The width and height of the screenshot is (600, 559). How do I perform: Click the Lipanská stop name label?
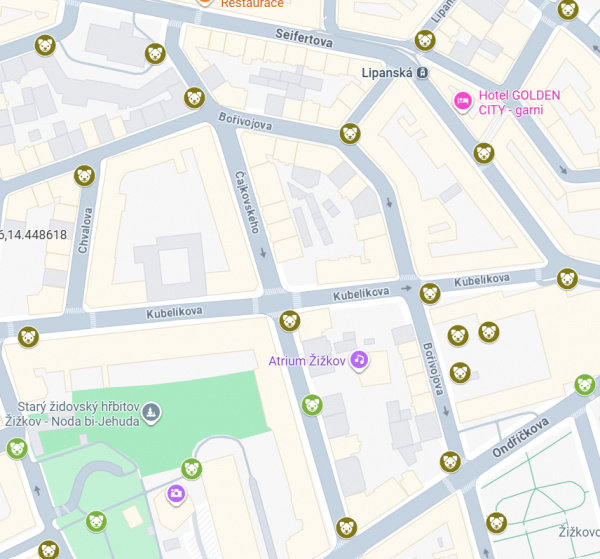(x=387, y=73)
